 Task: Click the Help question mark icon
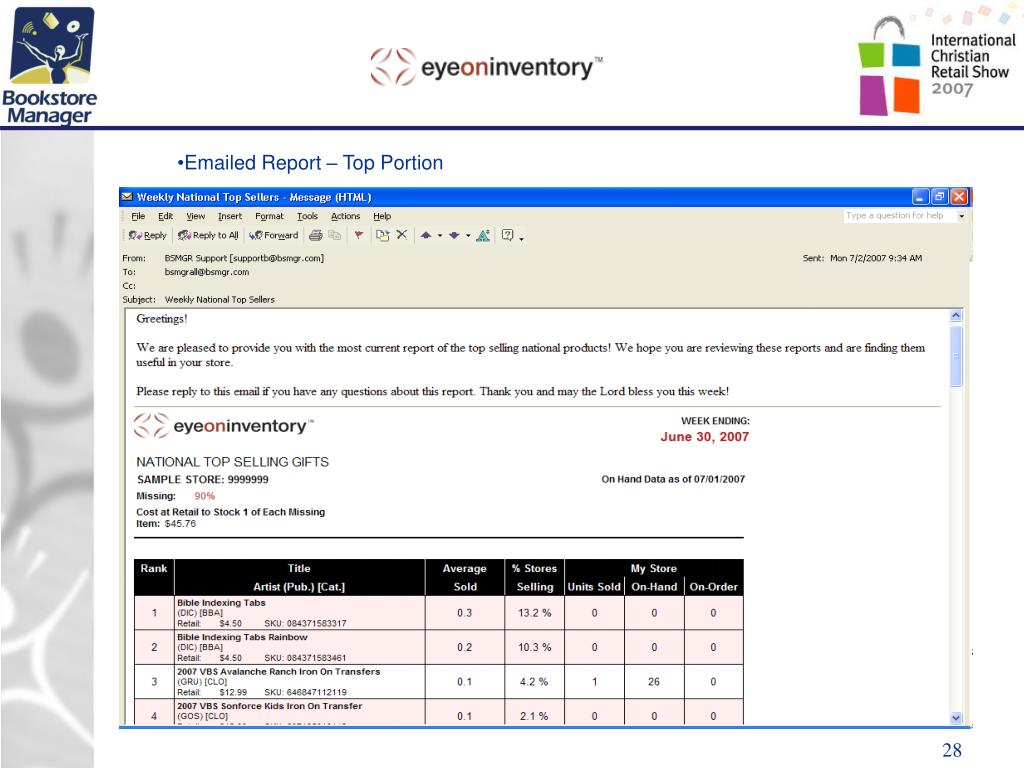(x=507, y=235)
